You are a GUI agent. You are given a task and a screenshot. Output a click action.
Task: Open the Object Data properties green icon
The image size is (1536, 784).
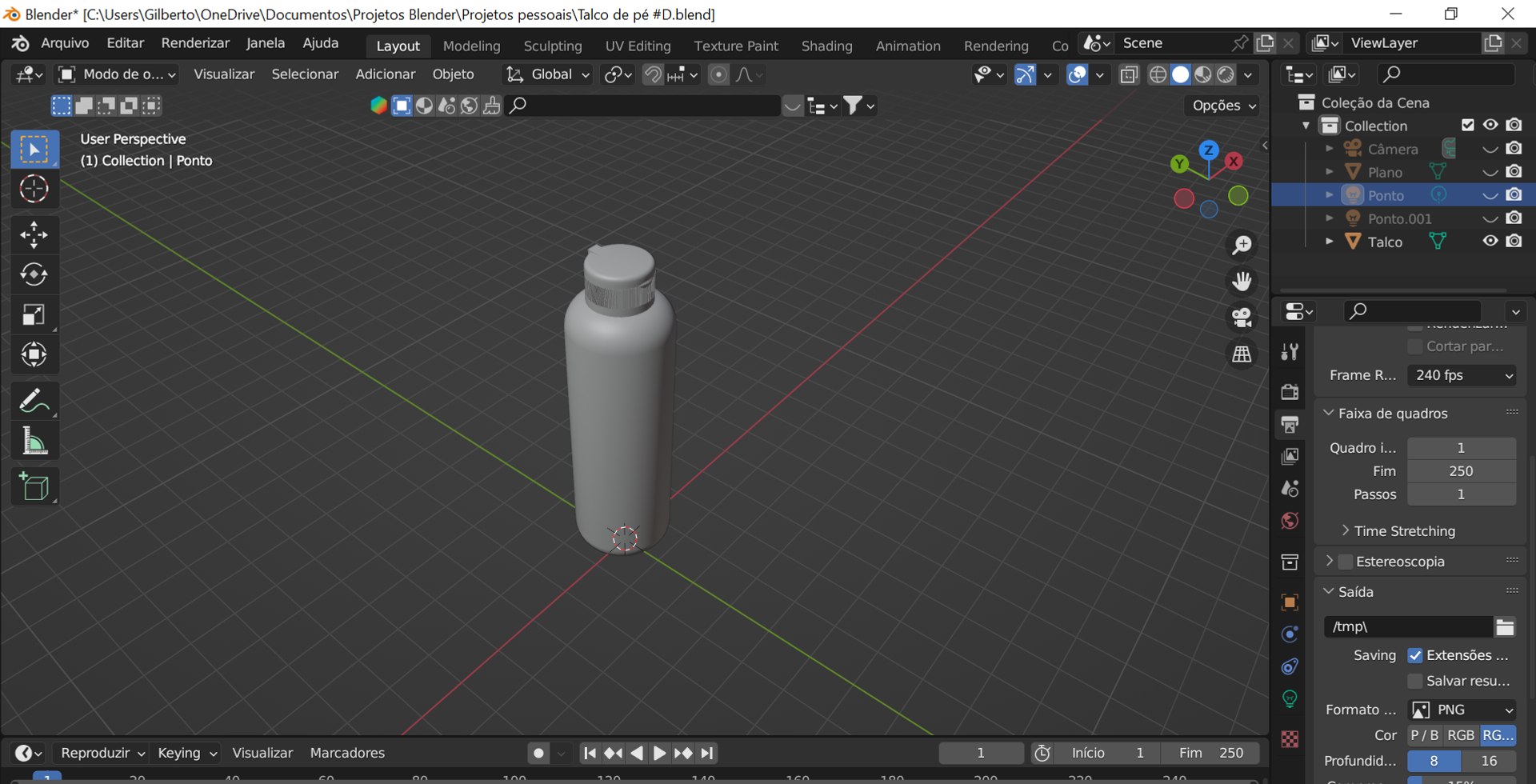[x=1290, y=699]
